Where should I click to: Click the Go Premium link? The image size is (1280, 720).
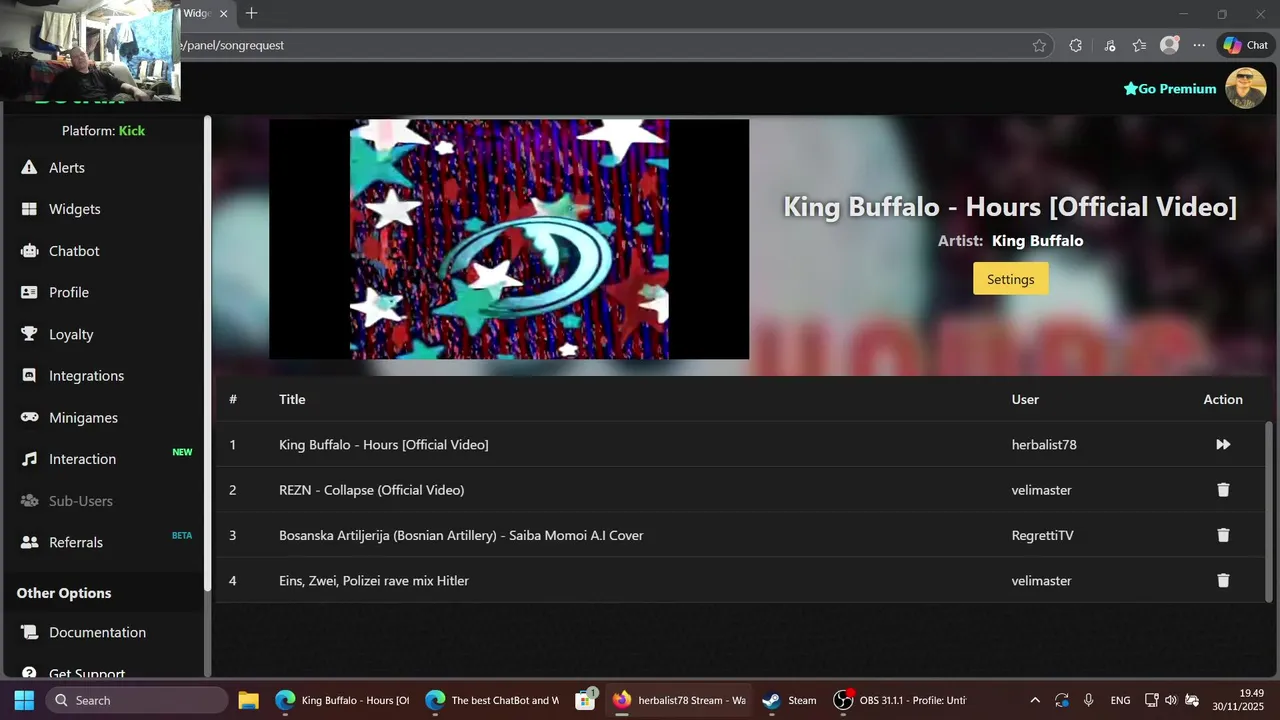click(x=1170, y=89)
